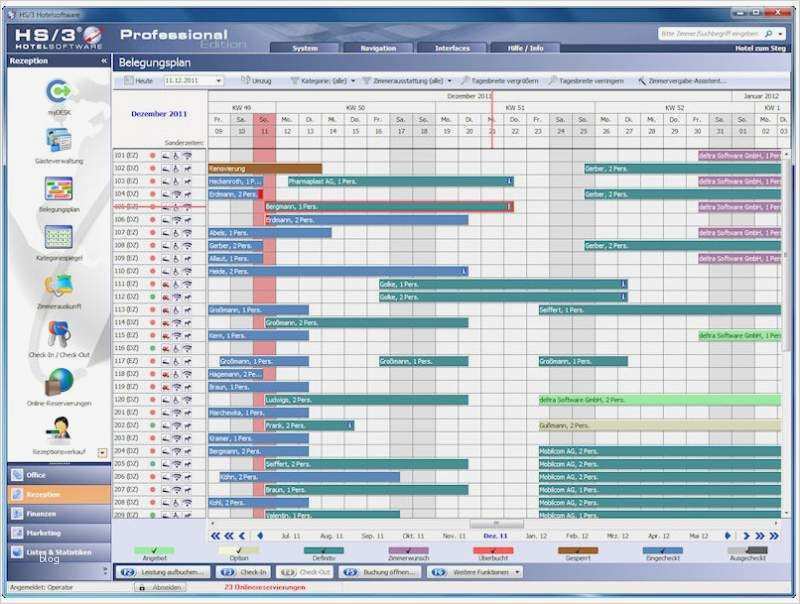Toggle the green status dot for room 101
Image resolution: width=800 pixels, height=604 pixels.
pos(152,155)
